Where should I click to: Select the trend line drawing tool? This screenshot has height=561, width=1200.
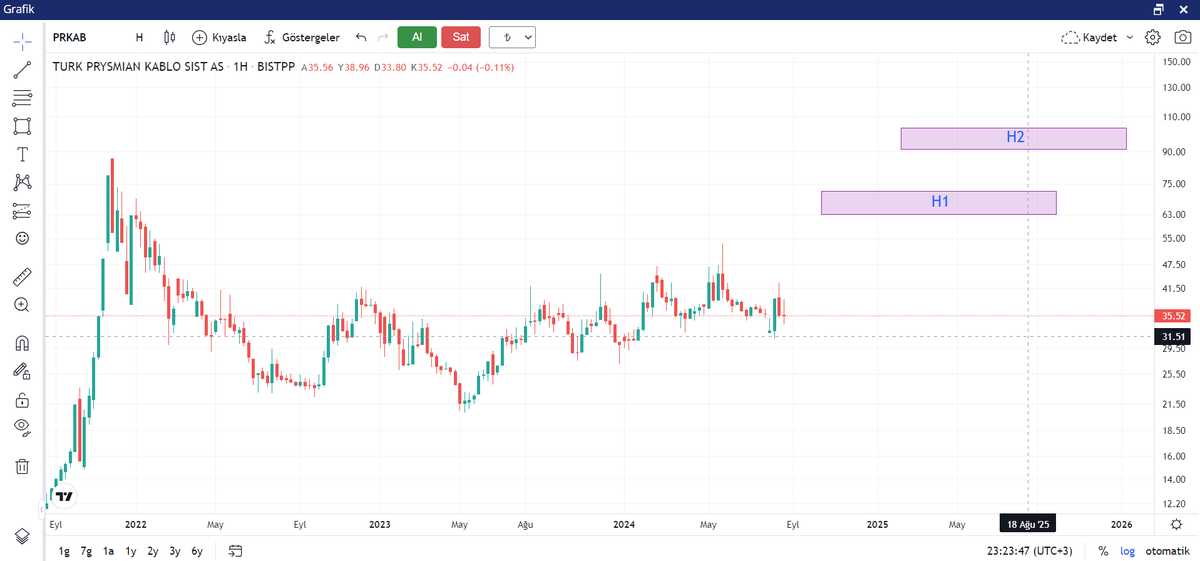point(22,70)
